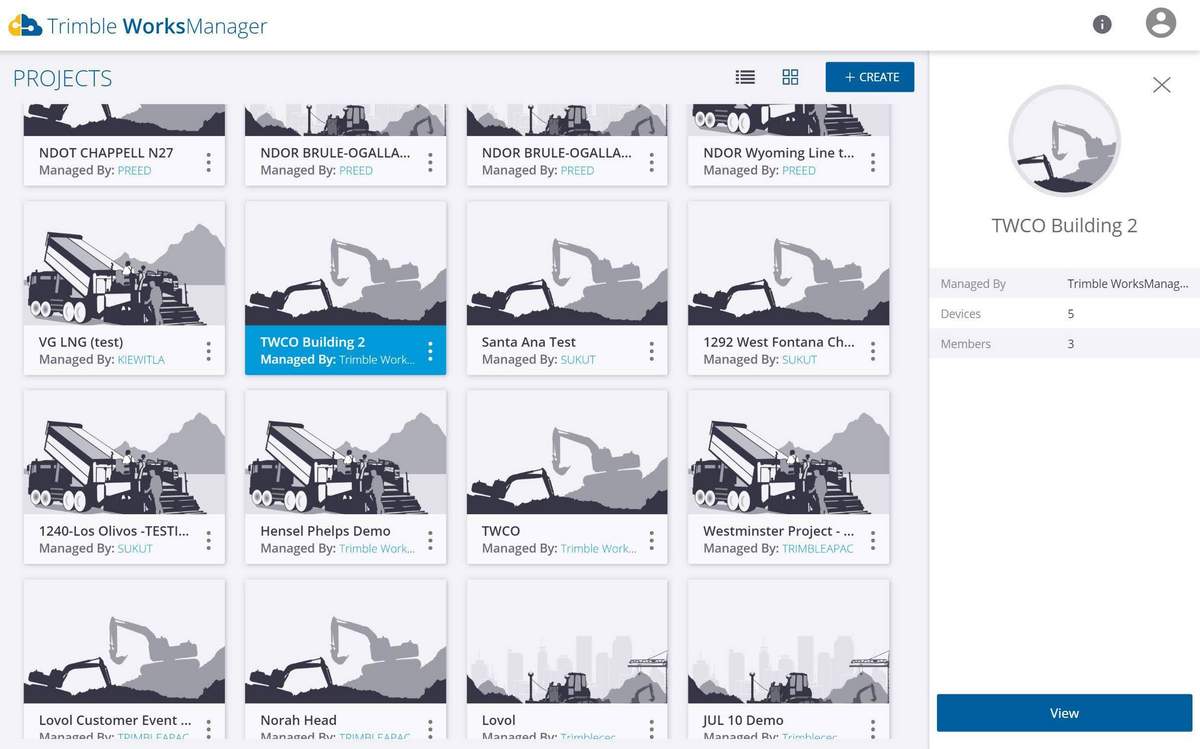
Task: Switch to the grid view layout
Action: (790, 76)
